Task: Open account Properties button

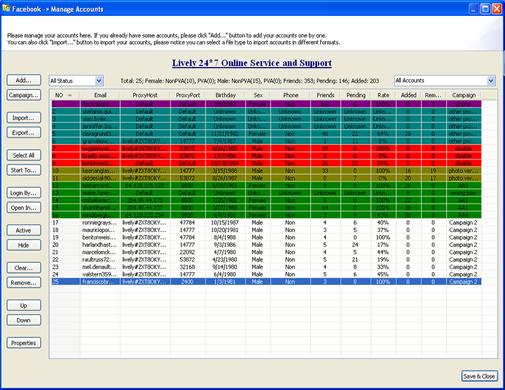Action: pyautogui.click(x=24, y=343)
